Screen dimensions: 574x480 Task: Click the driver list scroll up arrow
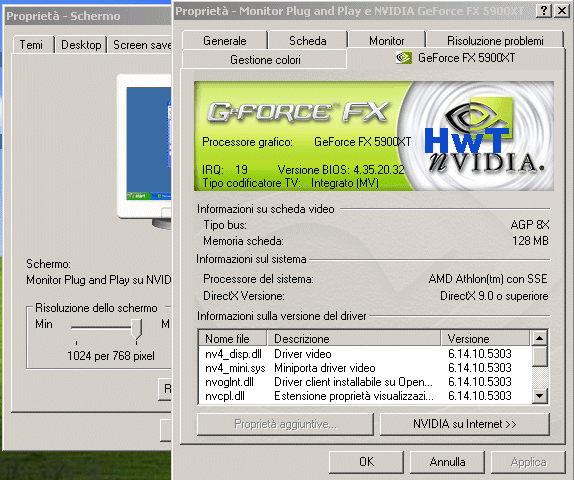(539, 338)
